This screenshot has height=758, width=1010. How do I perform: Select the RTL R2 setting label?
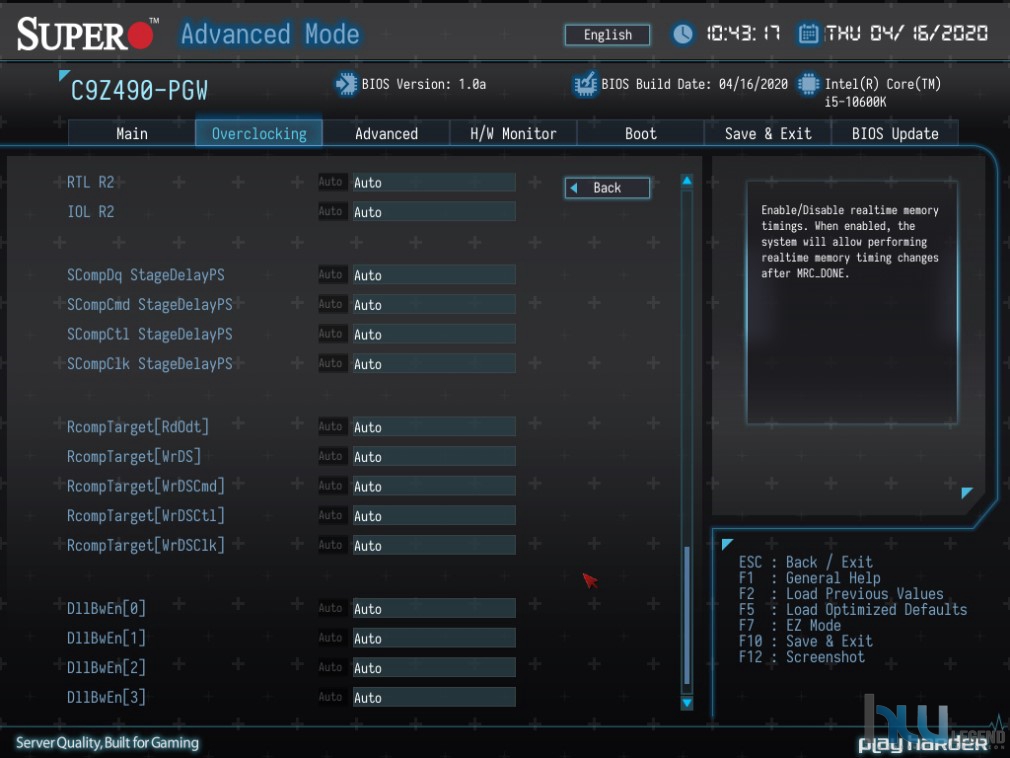click(x=91, y=182)
